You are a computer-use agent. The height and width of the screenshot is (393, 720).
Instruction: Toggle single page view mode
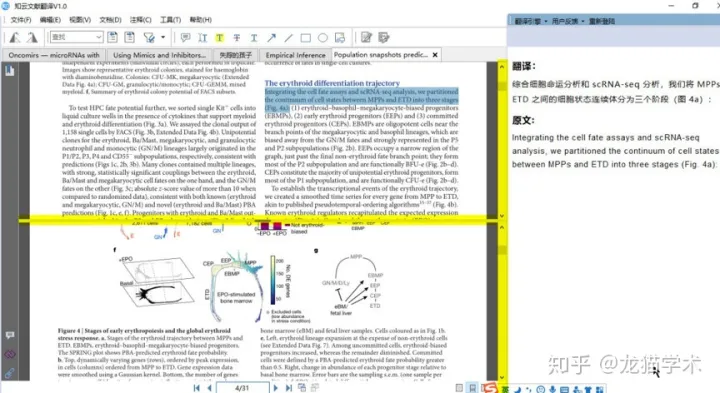click(459, 388)
